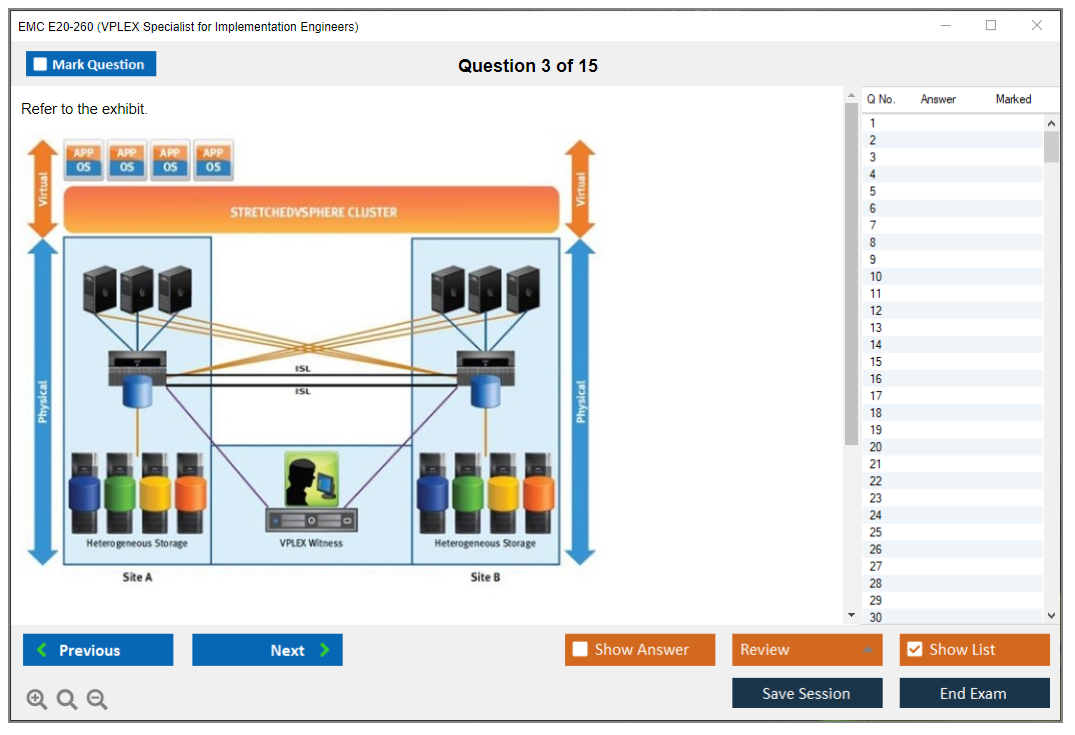Select question 10 in the list
The height and width of the screenshot is (735, 1075).
coord(876,277)
